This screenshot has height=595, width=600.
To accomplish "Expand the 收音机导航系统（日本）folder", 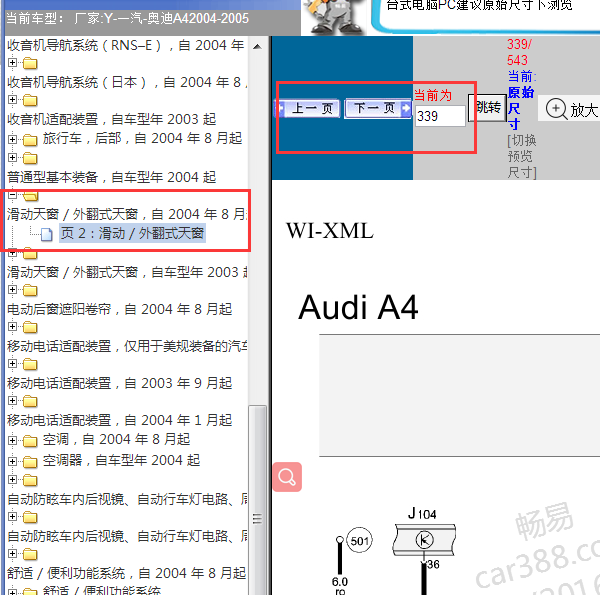I will tap(12, 63).
